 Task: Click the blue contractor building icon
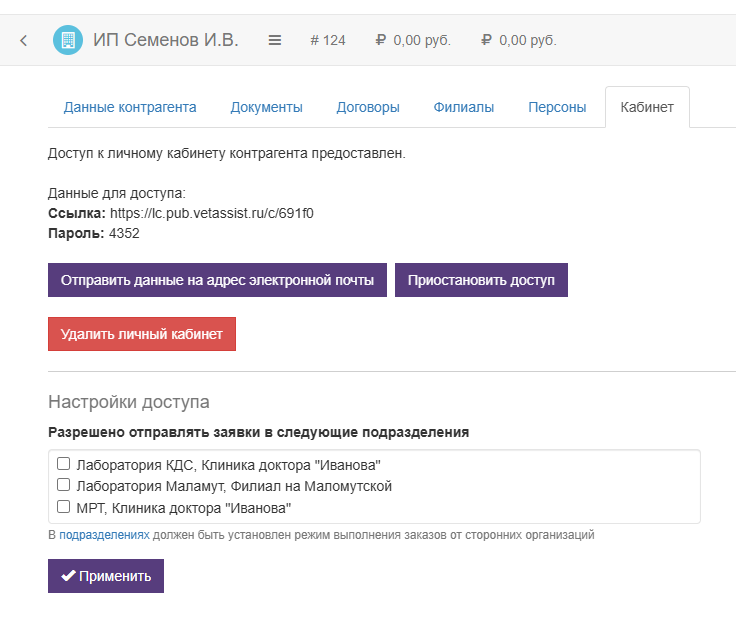point(68,41)
